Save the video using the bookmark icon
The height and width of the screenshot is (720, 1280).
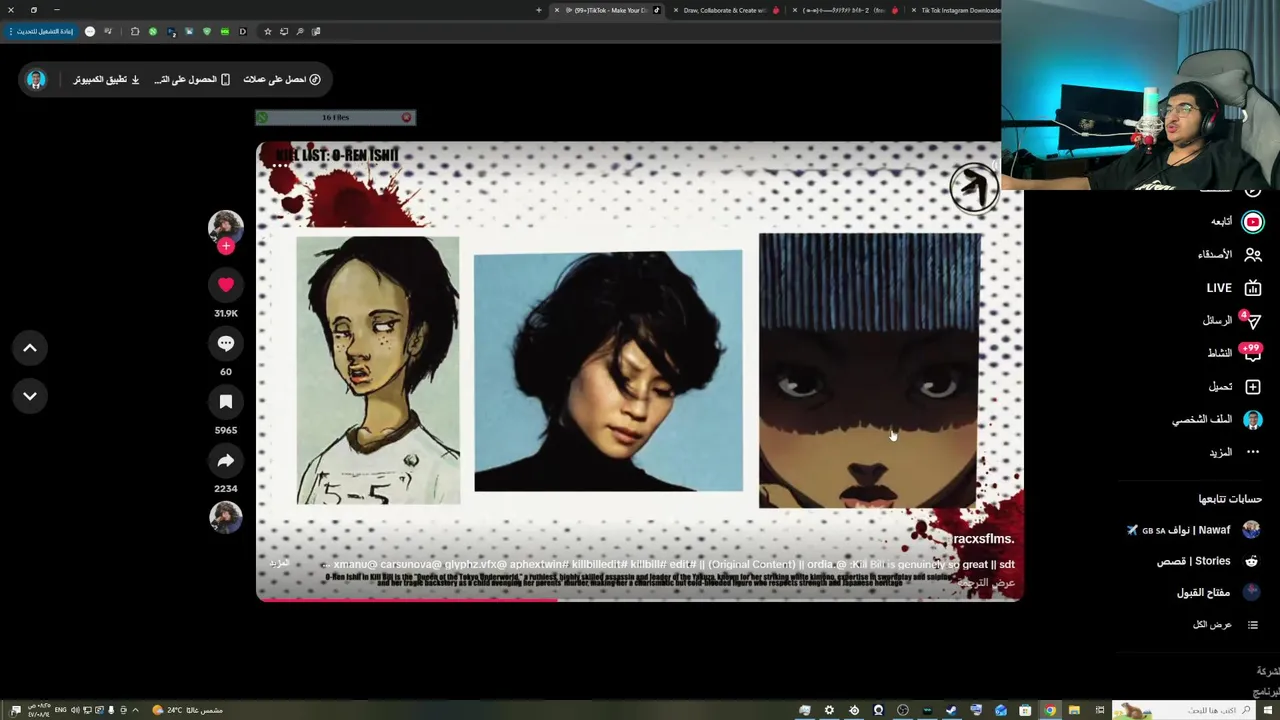pyautogui.click(x=226, y=402)
